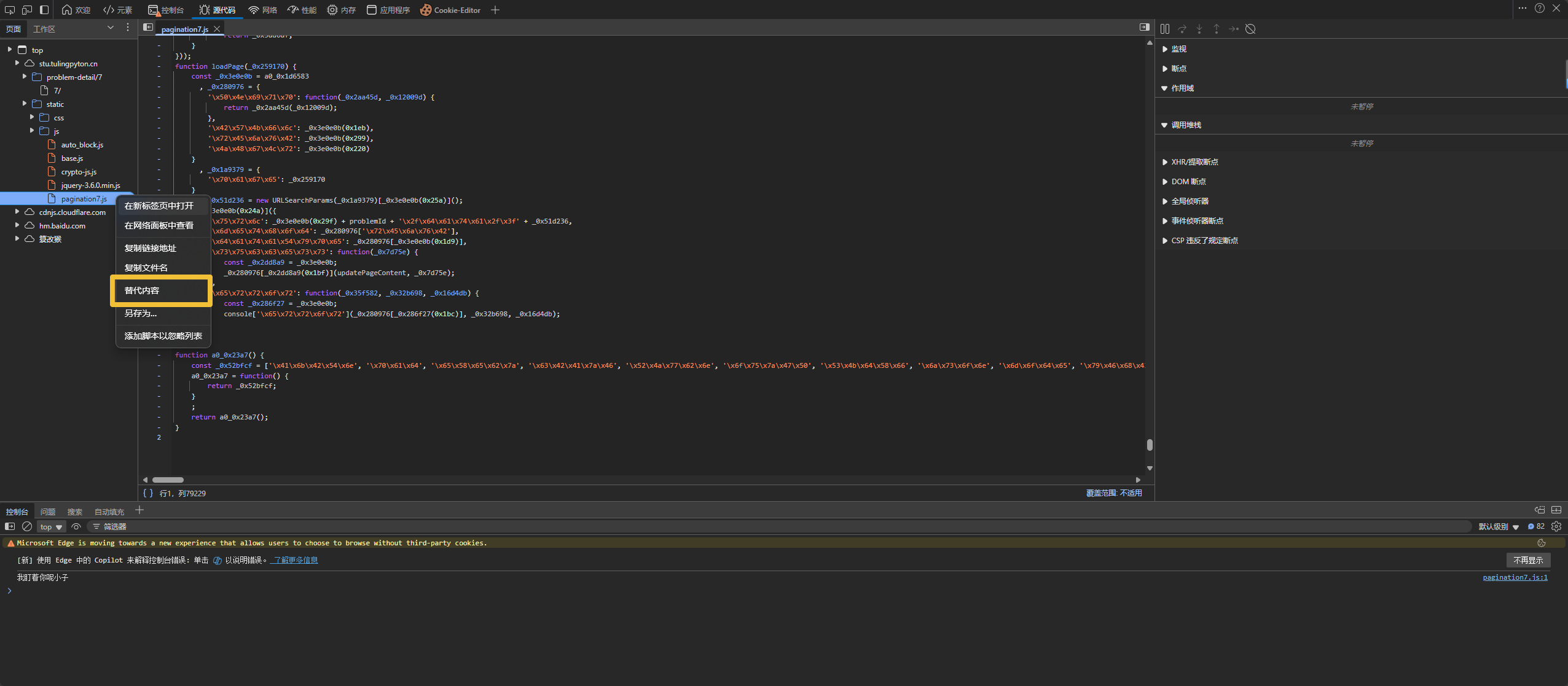Switch to the 网络 network tab
1568x686 pixels.
[262, 10]
